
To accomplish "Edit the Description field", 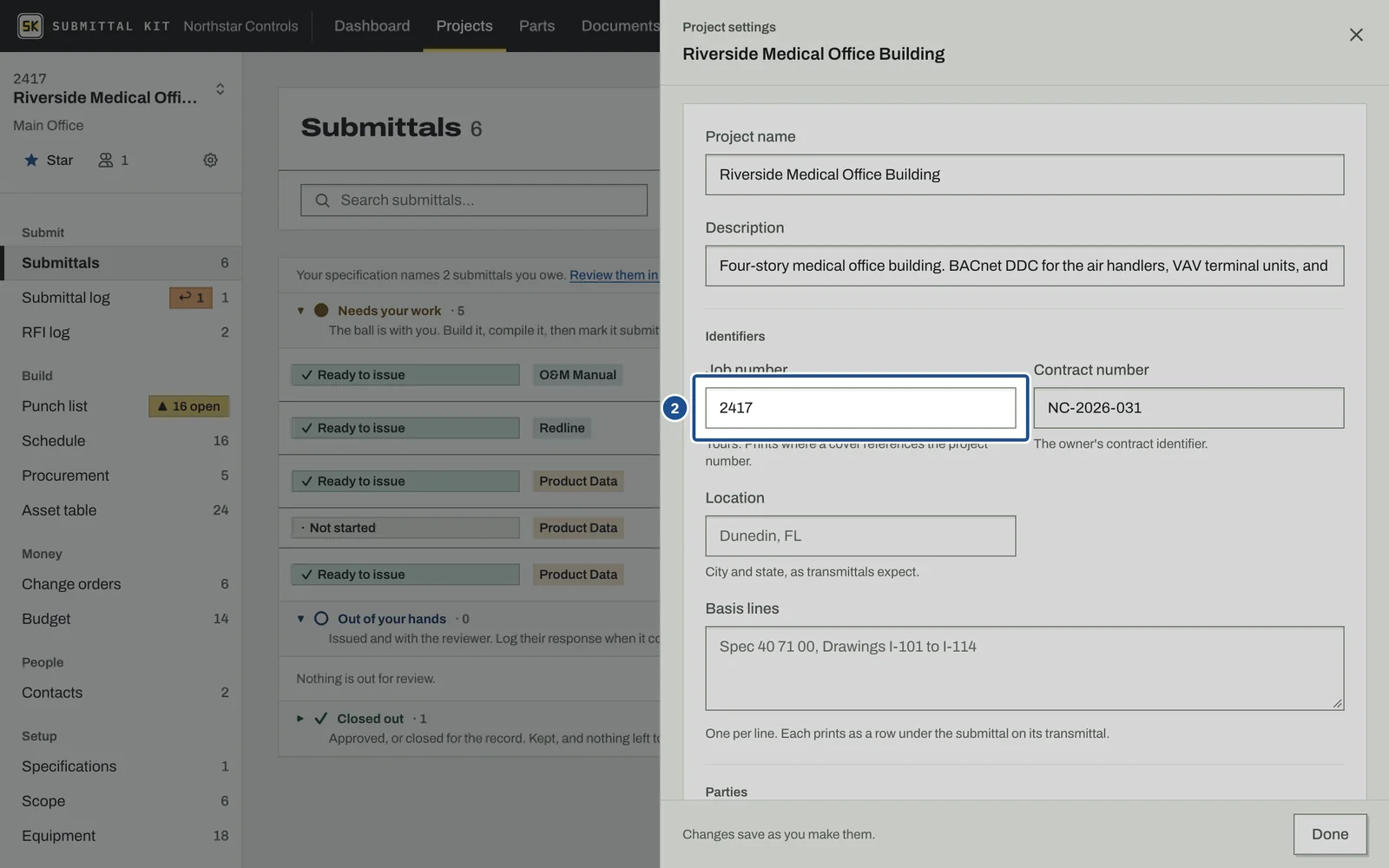I will click(1024, 266).
